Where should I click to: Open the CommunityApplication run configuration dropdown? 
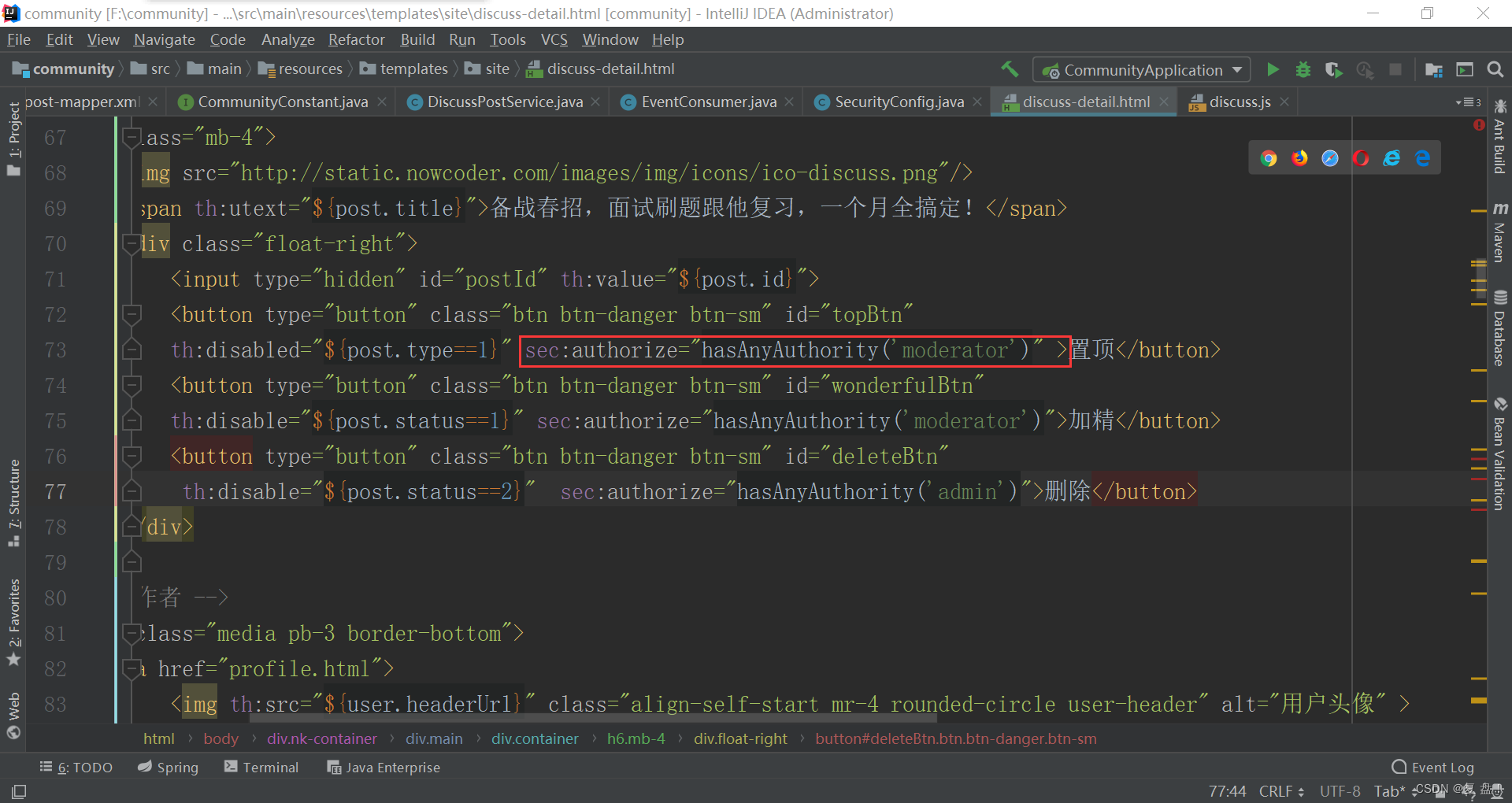[x=1142, y=69]
